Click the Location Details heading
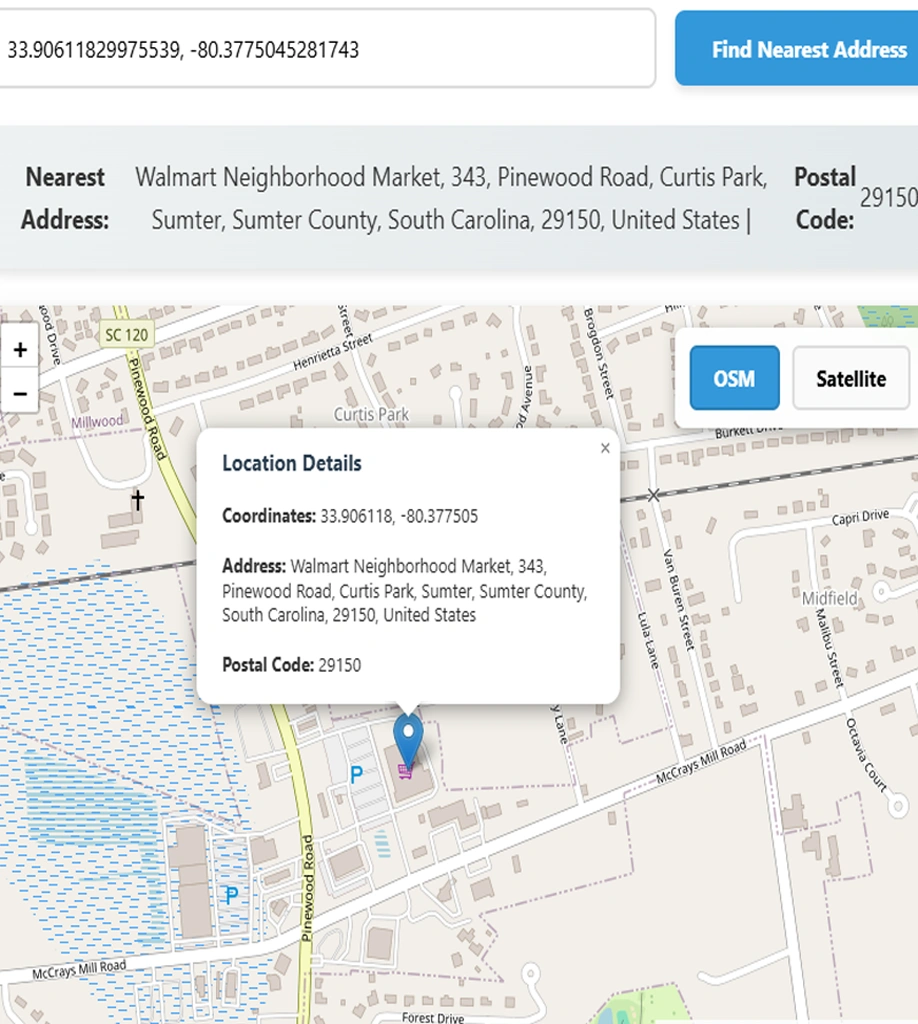Screen dimensions: 918x1024 click(292, 463)
